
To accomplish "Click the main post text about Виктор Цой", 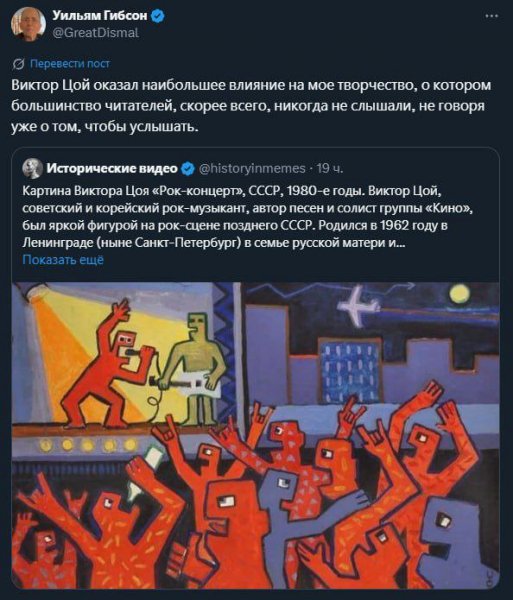I will point(251,106).
